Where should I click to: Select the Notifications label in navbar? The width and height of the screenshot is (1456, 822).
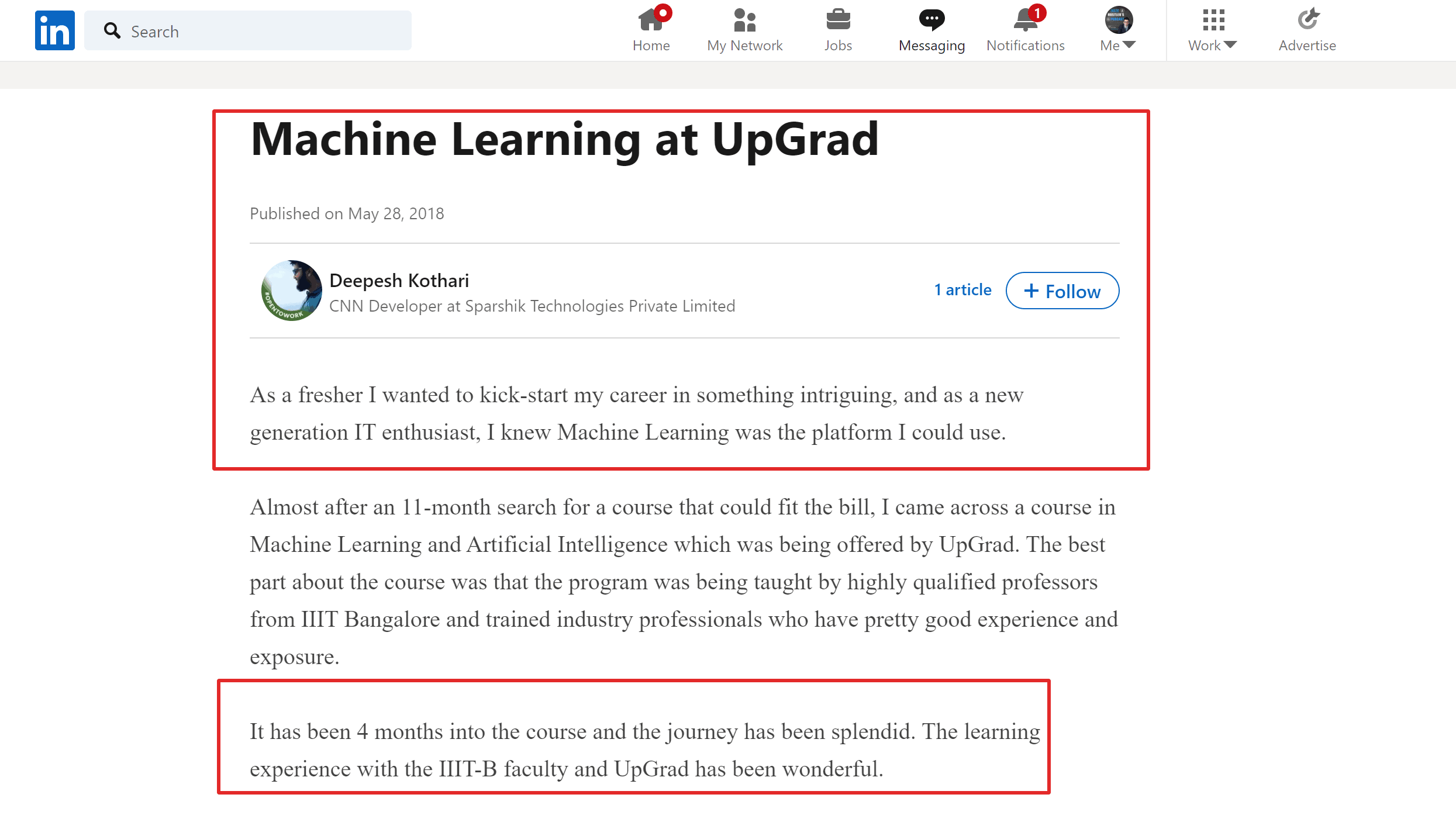click(1025, 46)
